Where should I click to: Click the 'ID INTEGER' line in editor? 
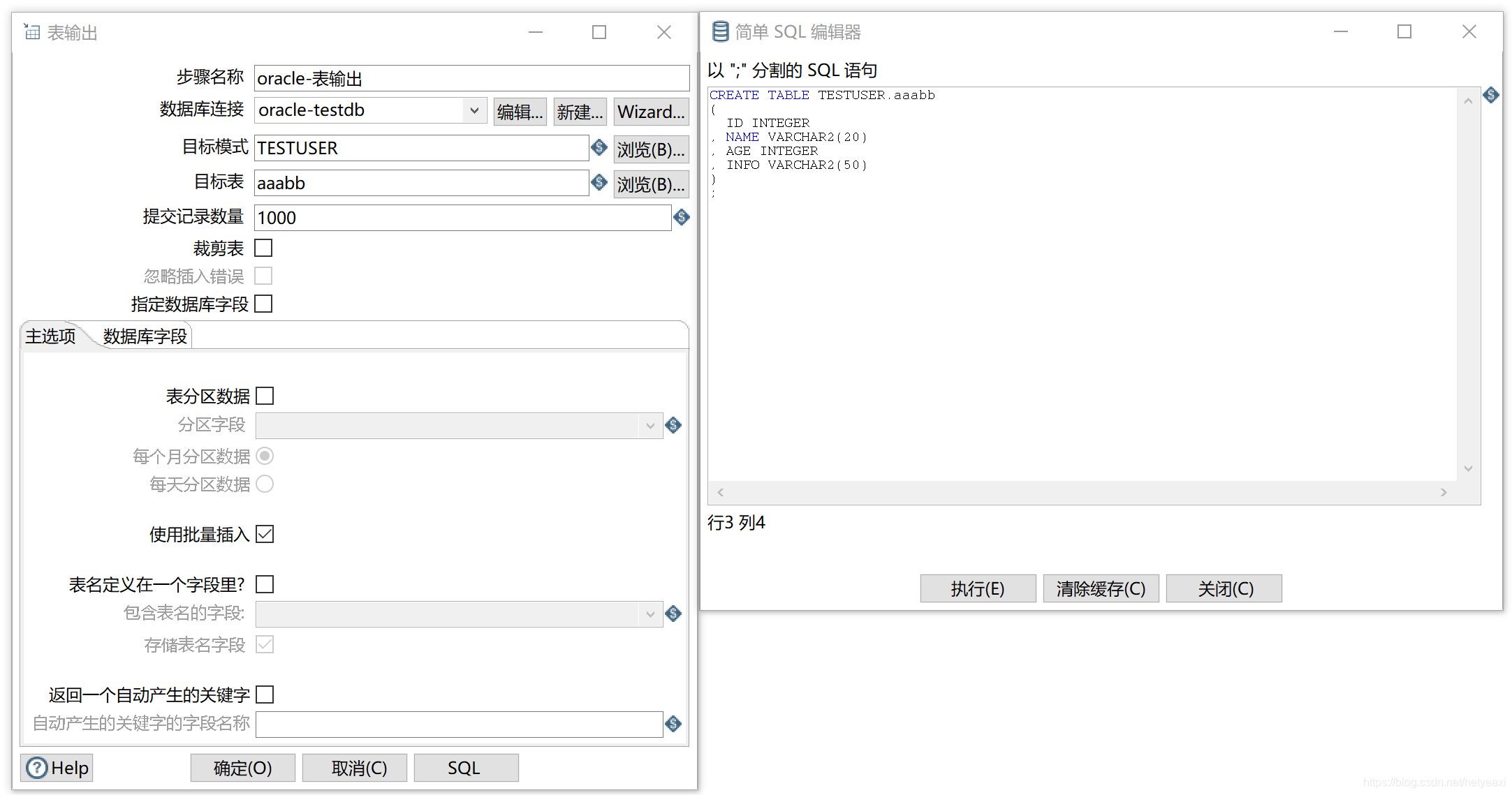[x=768, y=123]
